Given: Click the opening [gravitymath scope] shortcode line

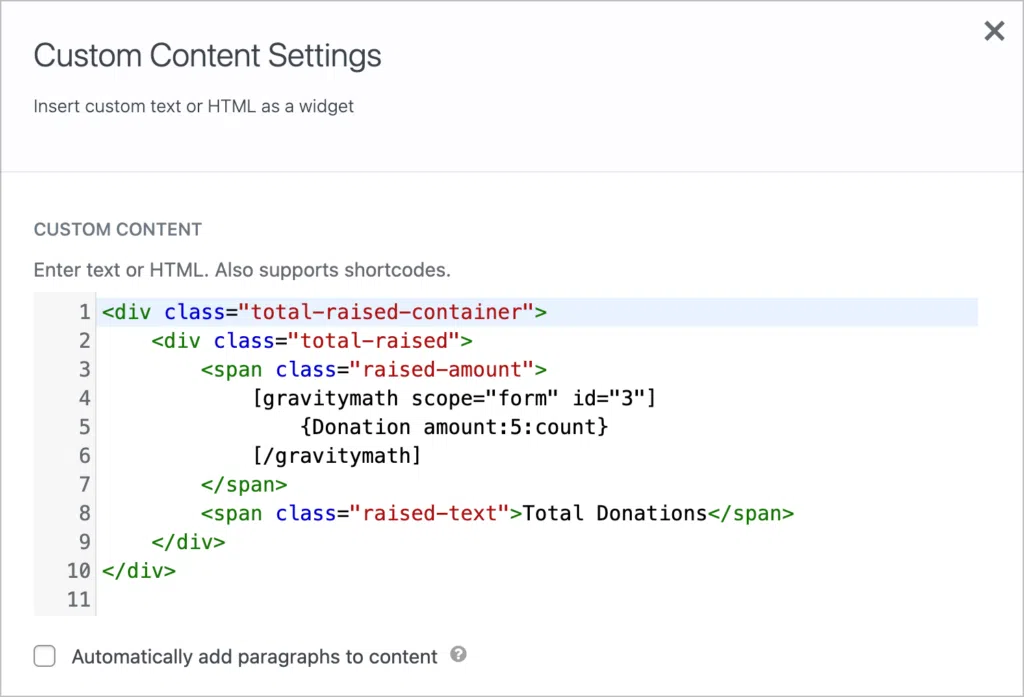Looking at the screenshot, I should click(454, 399).
